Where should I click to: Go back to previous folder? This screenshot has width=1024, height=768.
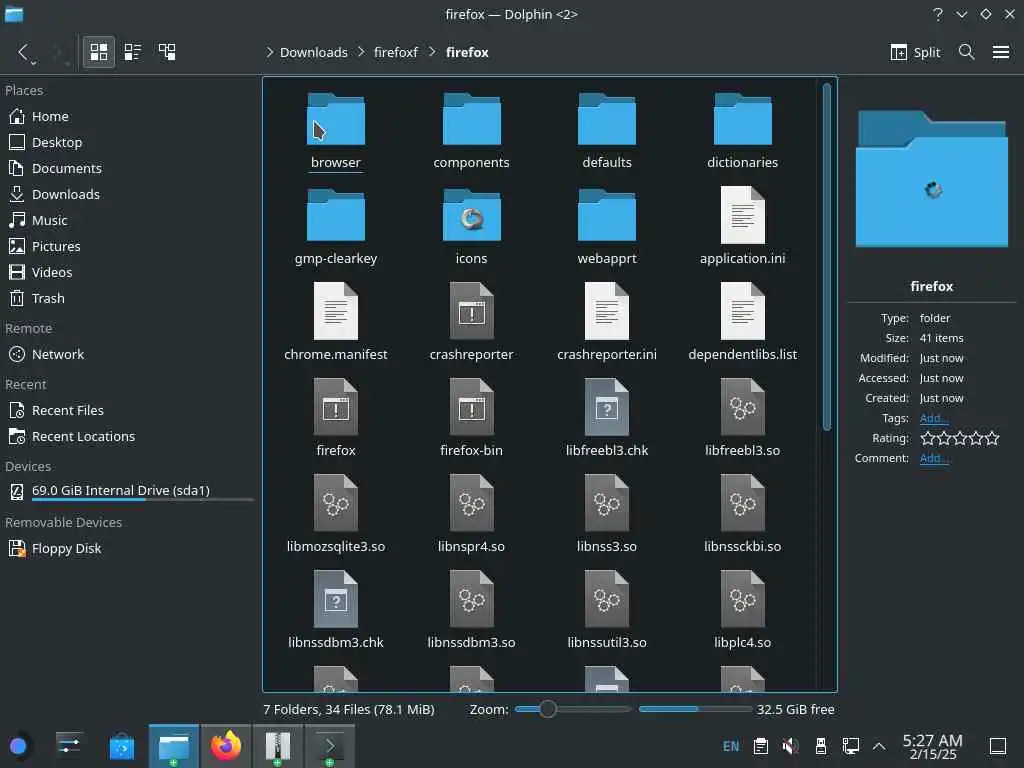[x=24, y=52]
